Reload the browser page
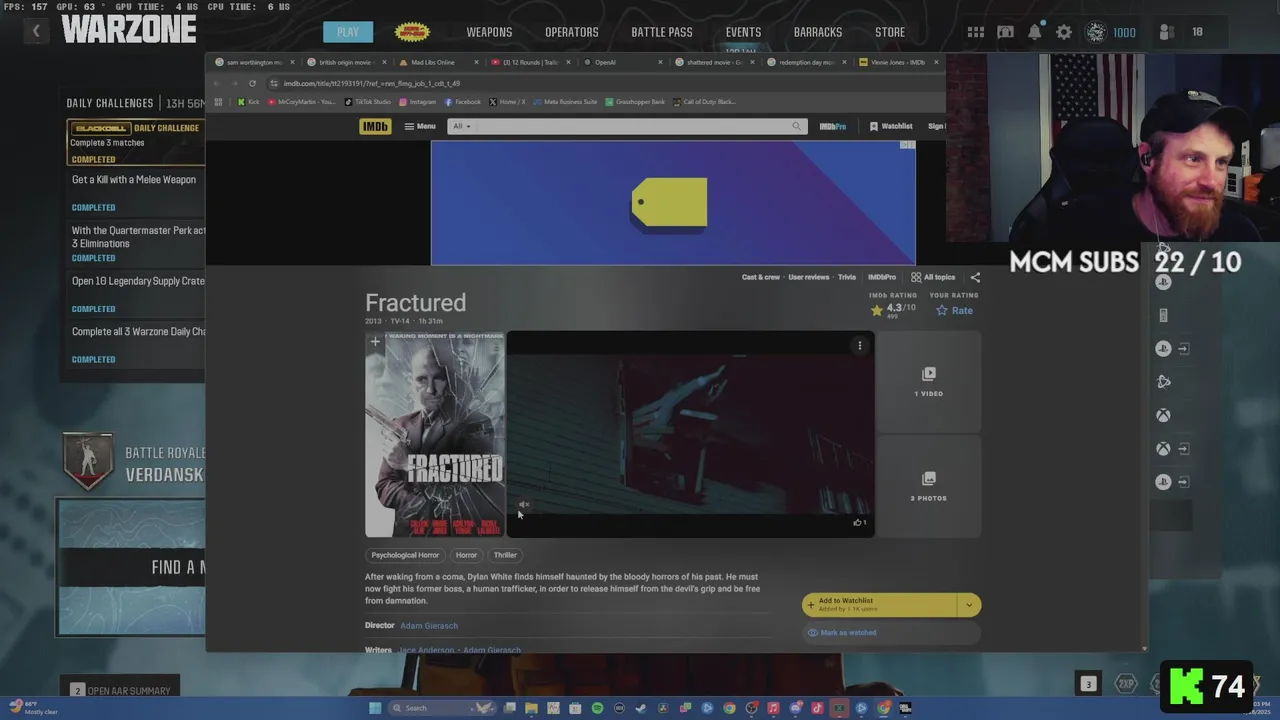This screenshot has width=1280, height=720. point(252,84)
